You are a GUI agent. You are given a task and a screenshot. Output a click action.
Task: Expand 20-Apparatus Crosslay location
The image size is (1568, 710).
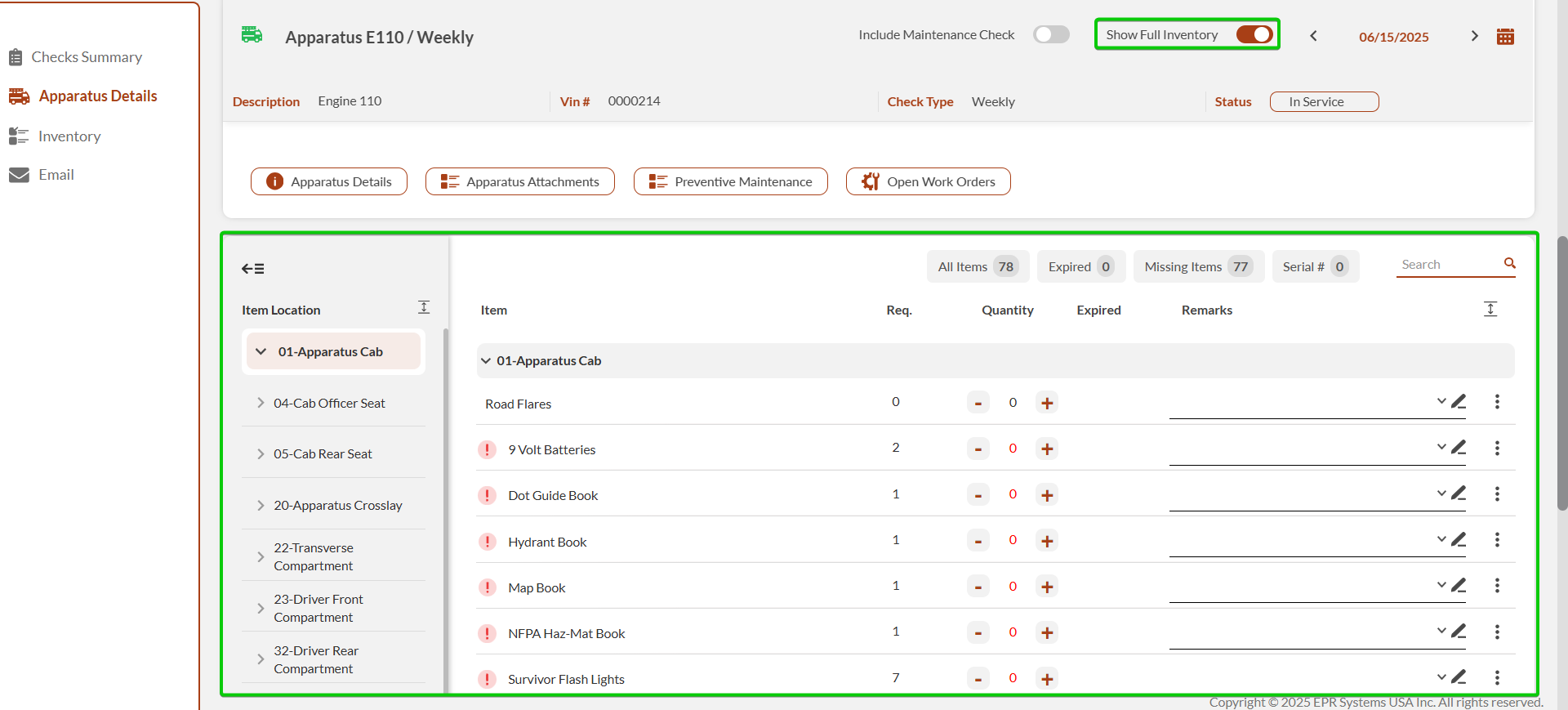[261, 506]
